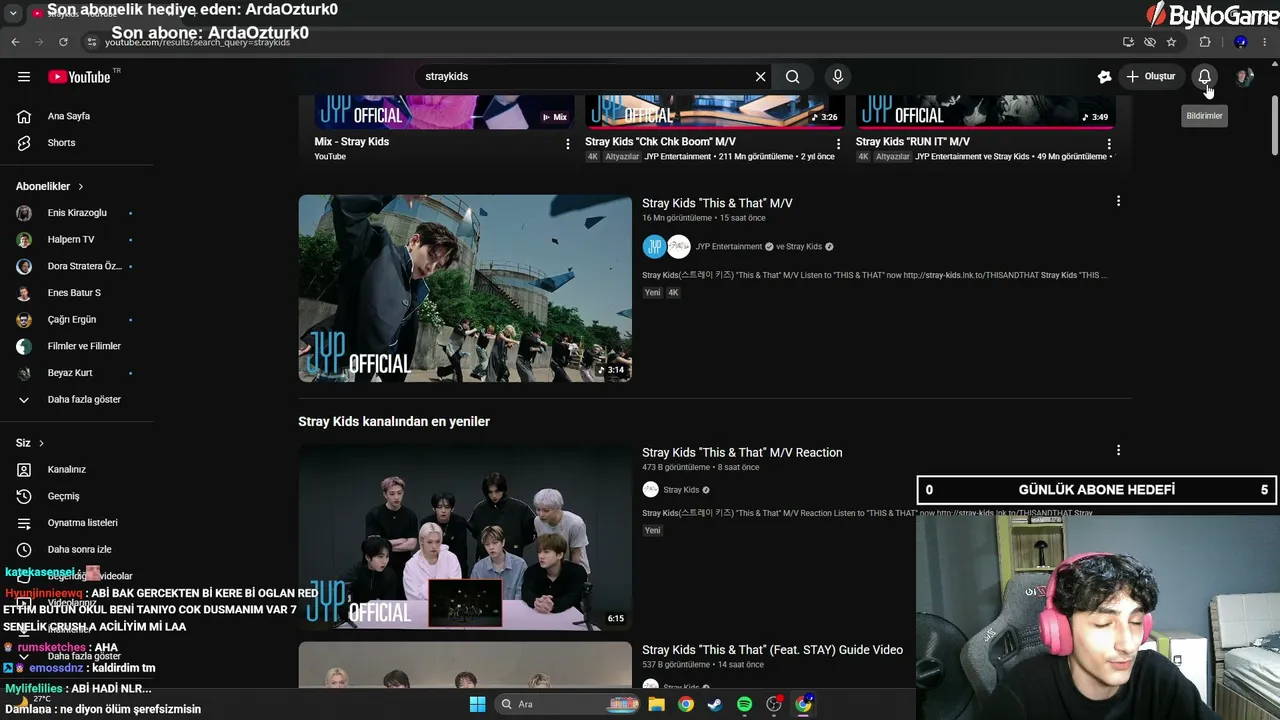Go back with the browser back arrow

[x=15, y=42]
